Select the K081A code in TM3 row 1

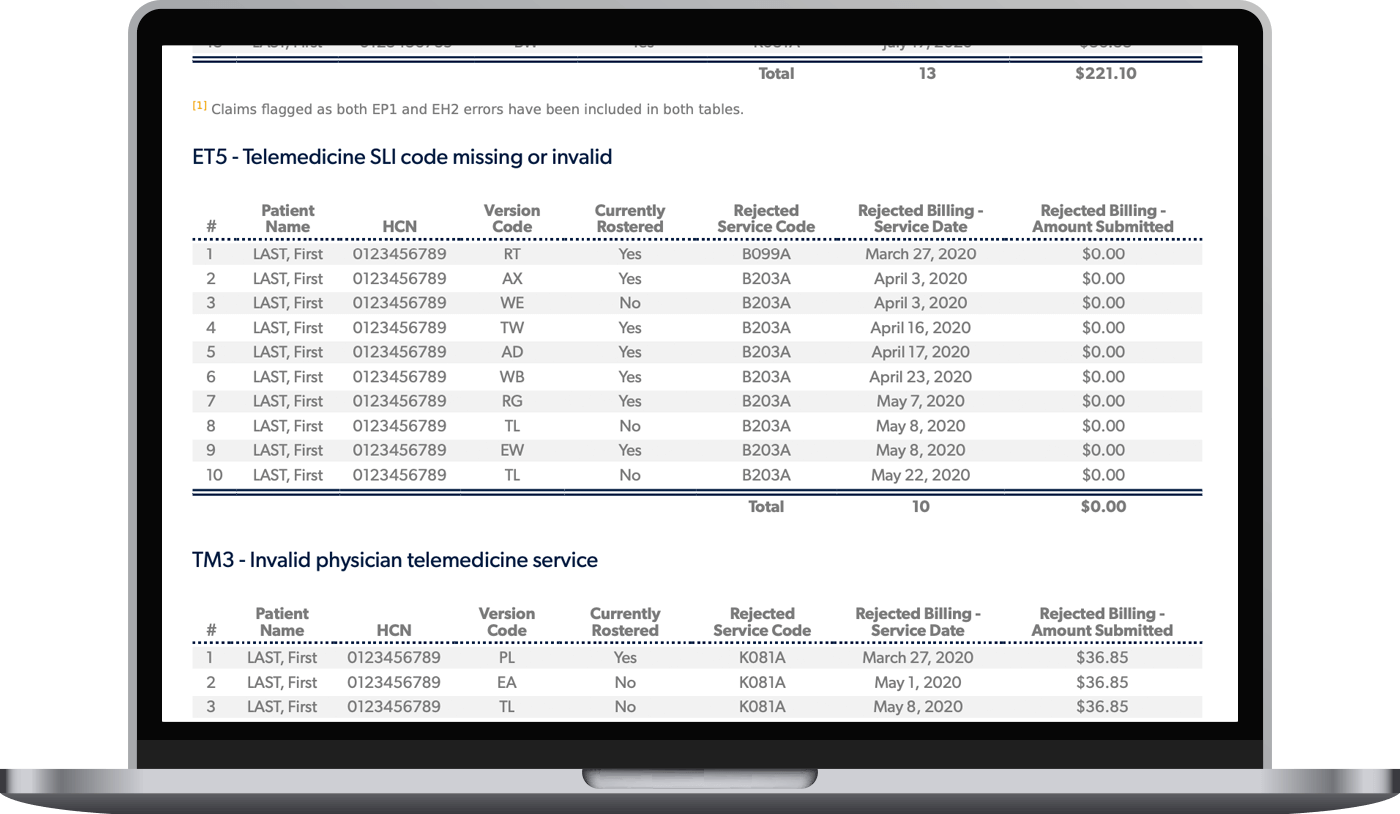[762, 657]
